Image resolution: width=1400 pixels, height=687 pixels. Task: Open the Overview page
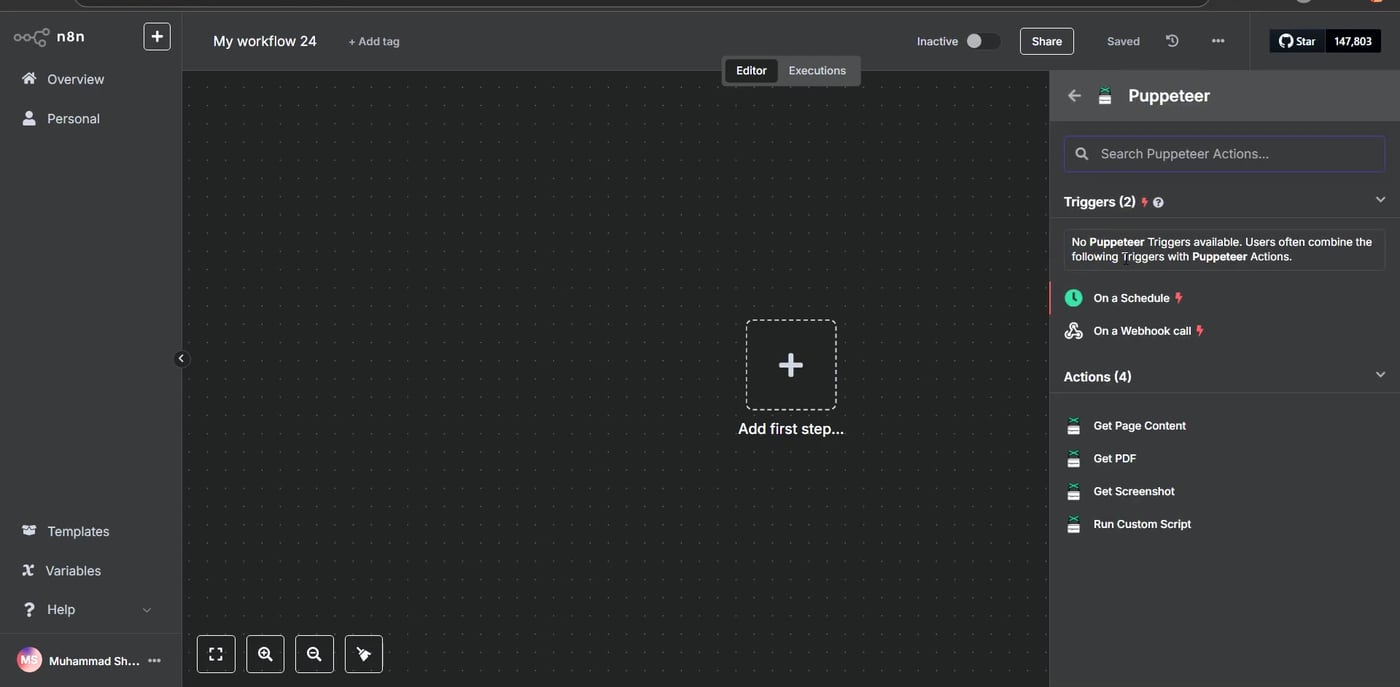75,79
